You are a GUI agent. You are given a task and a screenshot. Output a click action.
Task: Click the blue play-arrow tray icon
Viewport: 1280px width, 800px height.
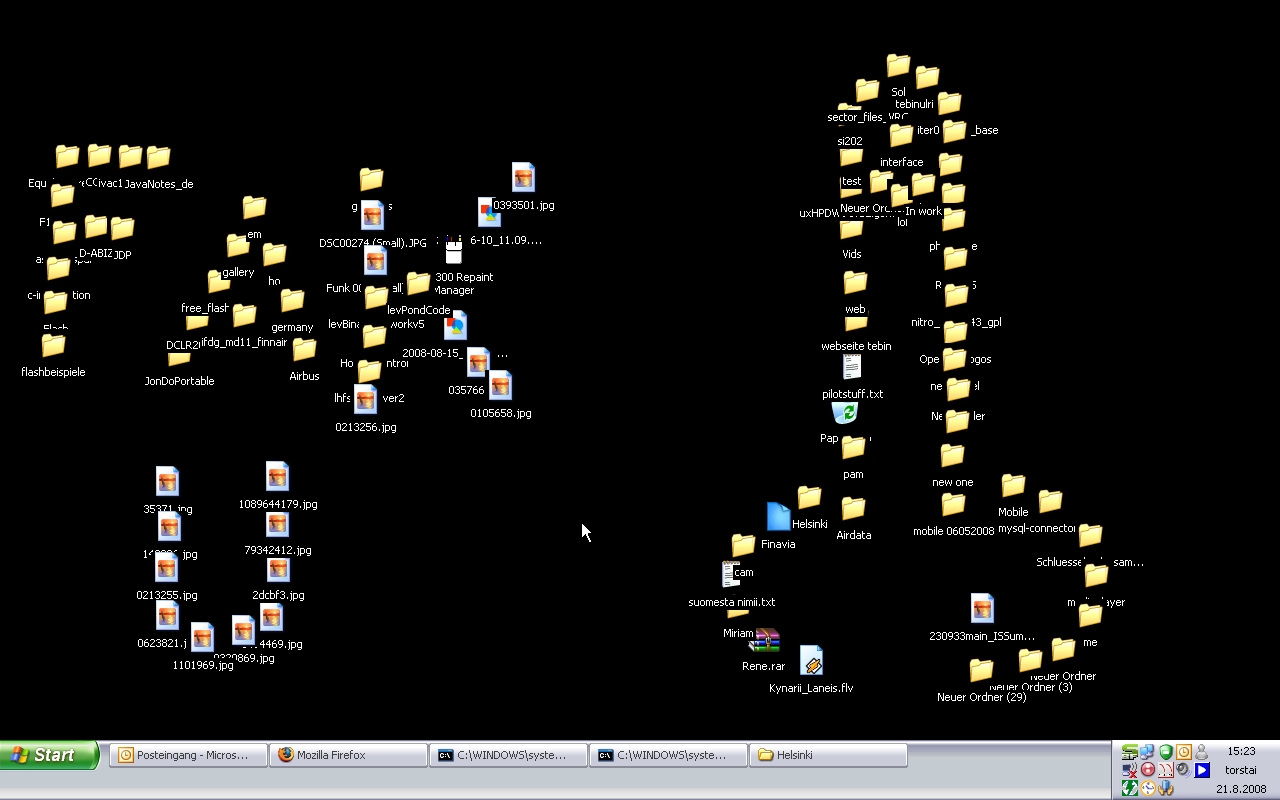tap(1202, 770)
